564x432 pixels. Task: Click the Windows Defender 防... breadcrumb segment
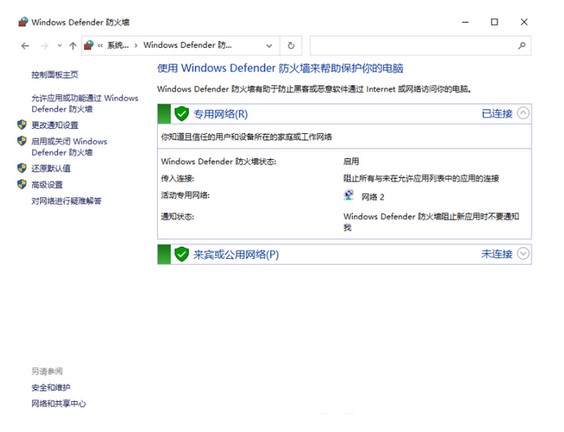click(187, 45)
